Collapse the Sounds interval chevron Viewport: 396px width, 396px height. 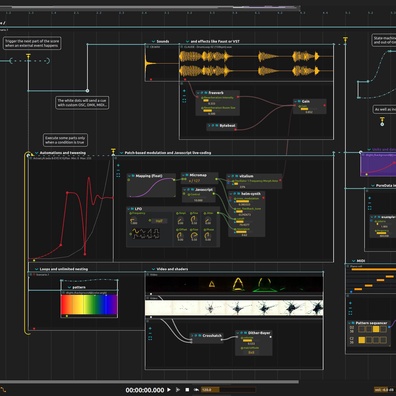click(154, 41)
